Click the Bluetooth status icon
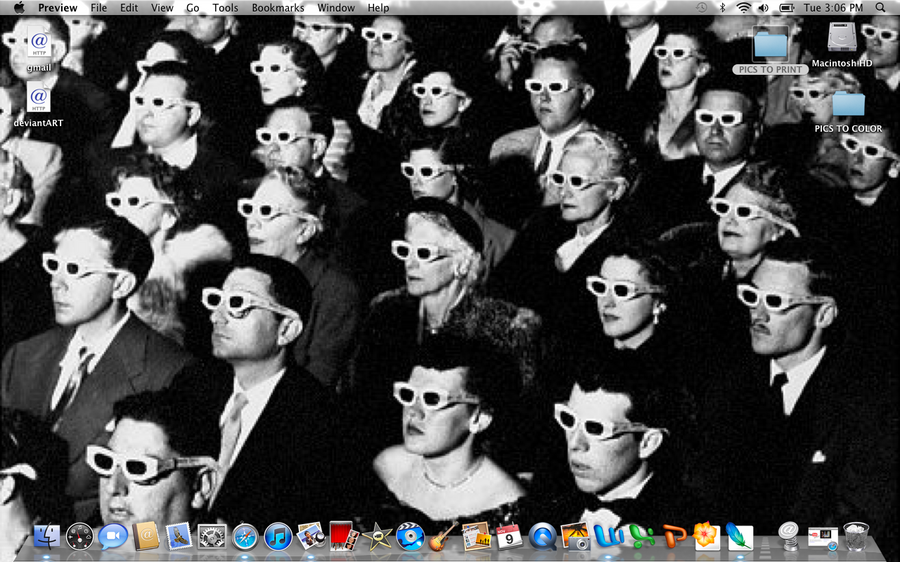This screenshot has height=562, width=900. tap(723, 7)
